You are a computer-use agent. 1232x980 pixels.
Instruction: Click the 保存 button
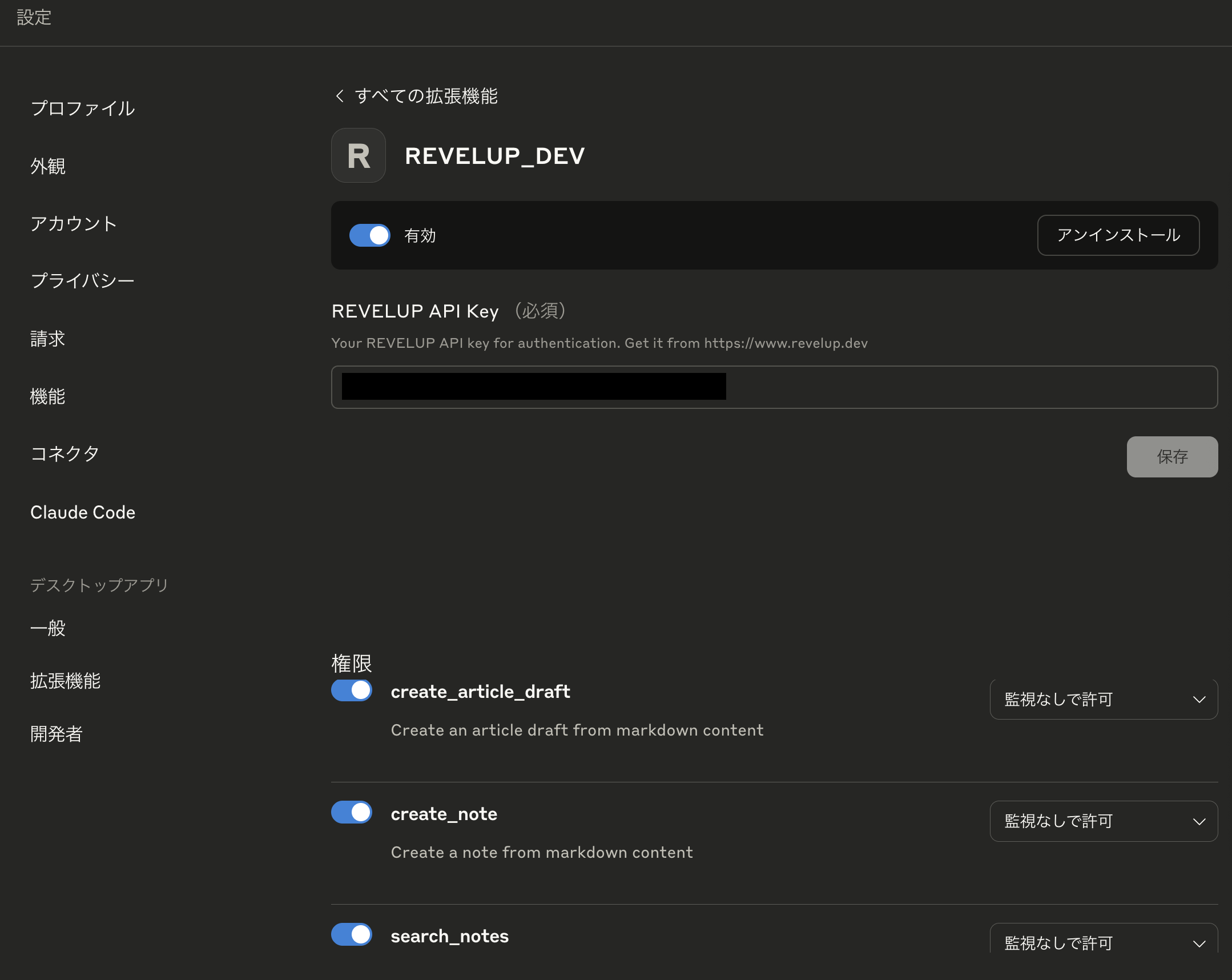coord(1172,456)
